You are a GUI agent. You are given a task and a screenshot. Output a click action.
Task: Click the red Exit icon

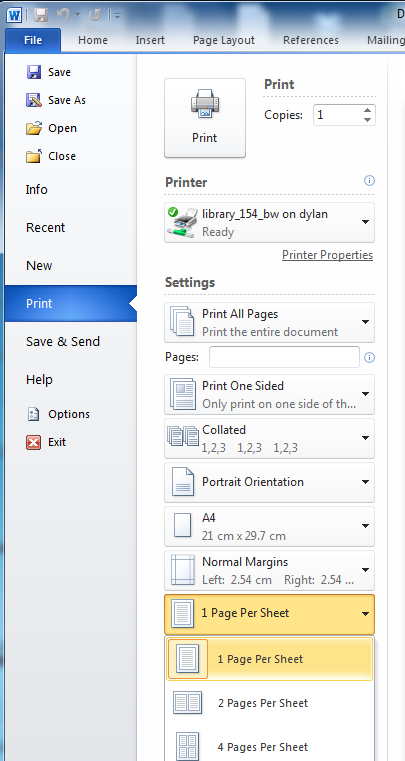tap(34, 442)
